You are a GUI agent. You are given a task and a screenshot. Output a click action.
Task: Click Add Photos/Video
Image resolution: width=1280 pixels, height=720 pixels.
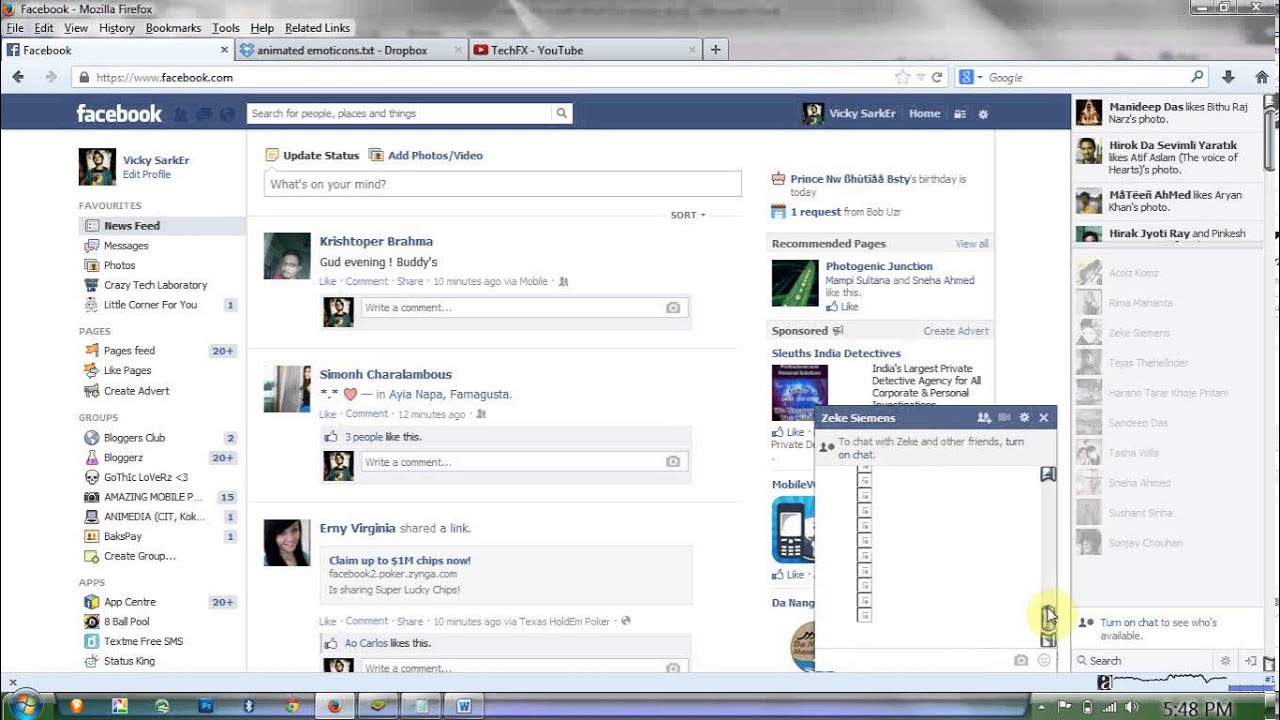(426, 155)
